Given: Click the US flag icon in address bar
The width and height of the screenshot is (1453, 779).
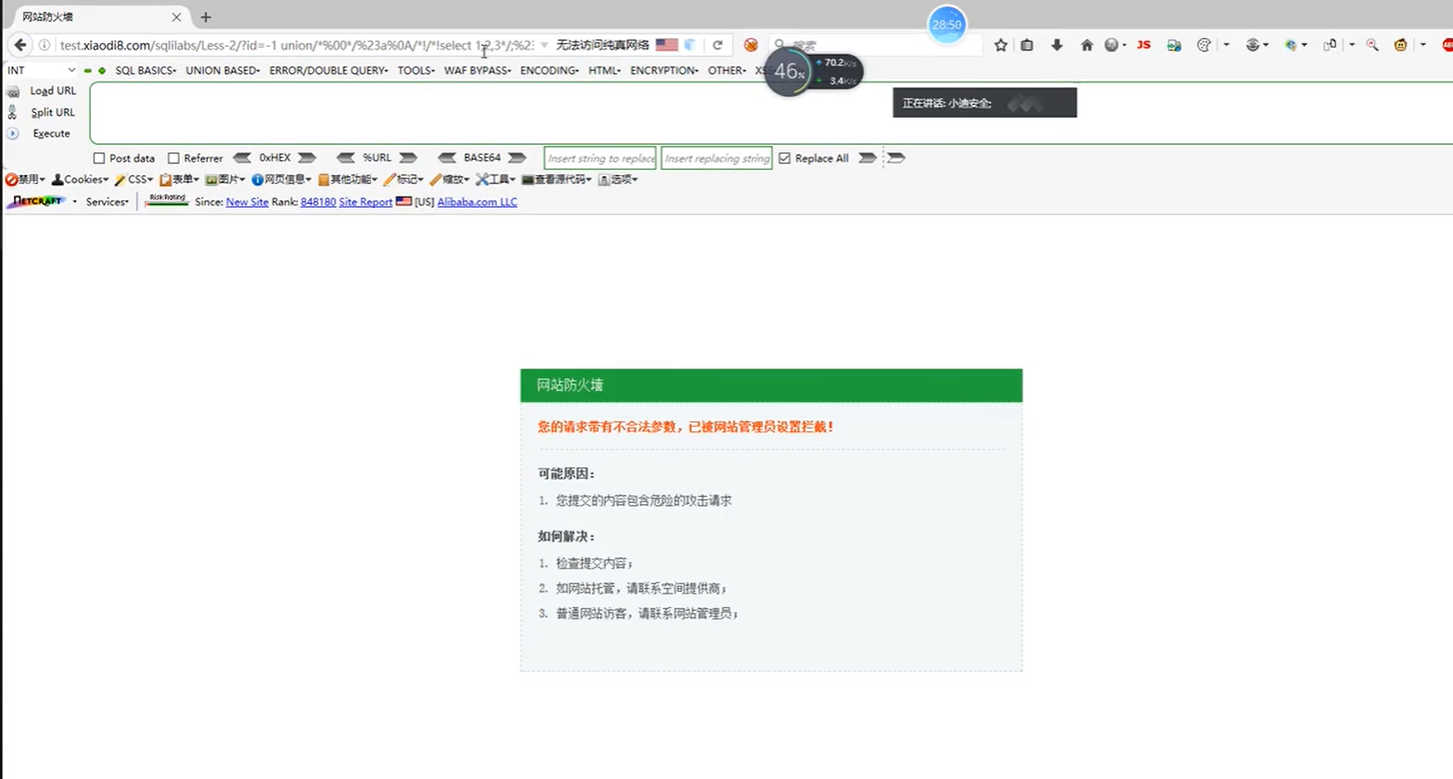Looking at the screenshot, I should [667, 45].
